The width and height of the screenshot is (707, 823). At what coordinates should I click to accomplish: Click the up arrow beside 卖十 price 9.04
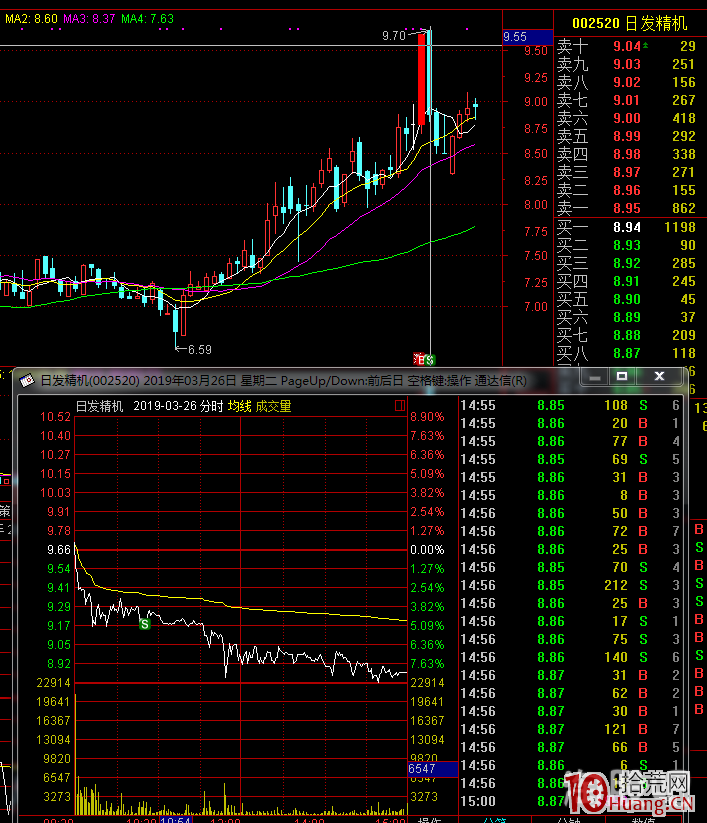pyautogui.click(x=645, y=46)
